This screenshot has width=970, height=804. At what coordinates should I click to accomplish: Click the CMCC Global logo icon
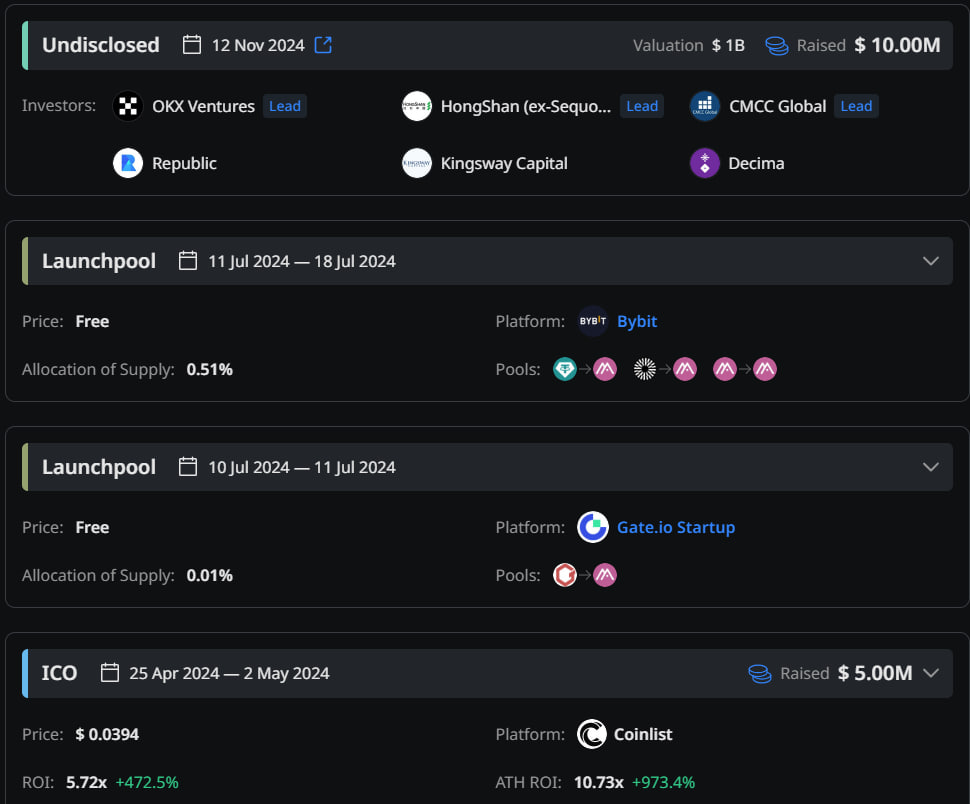[x=705, y=106]
